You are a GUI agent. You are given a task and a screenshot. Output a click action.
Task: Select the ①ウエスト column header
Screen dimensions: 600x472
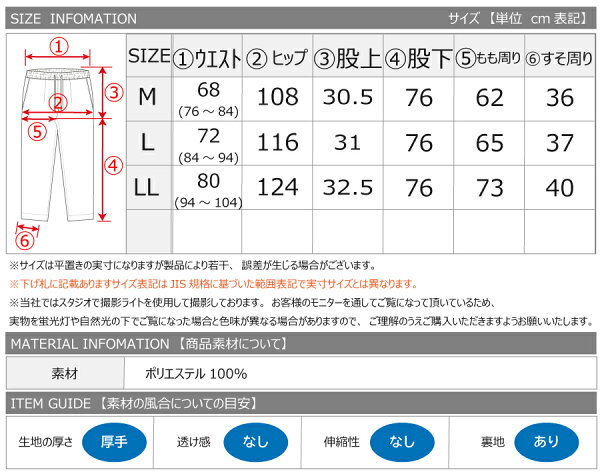click(x=208, y=58)
